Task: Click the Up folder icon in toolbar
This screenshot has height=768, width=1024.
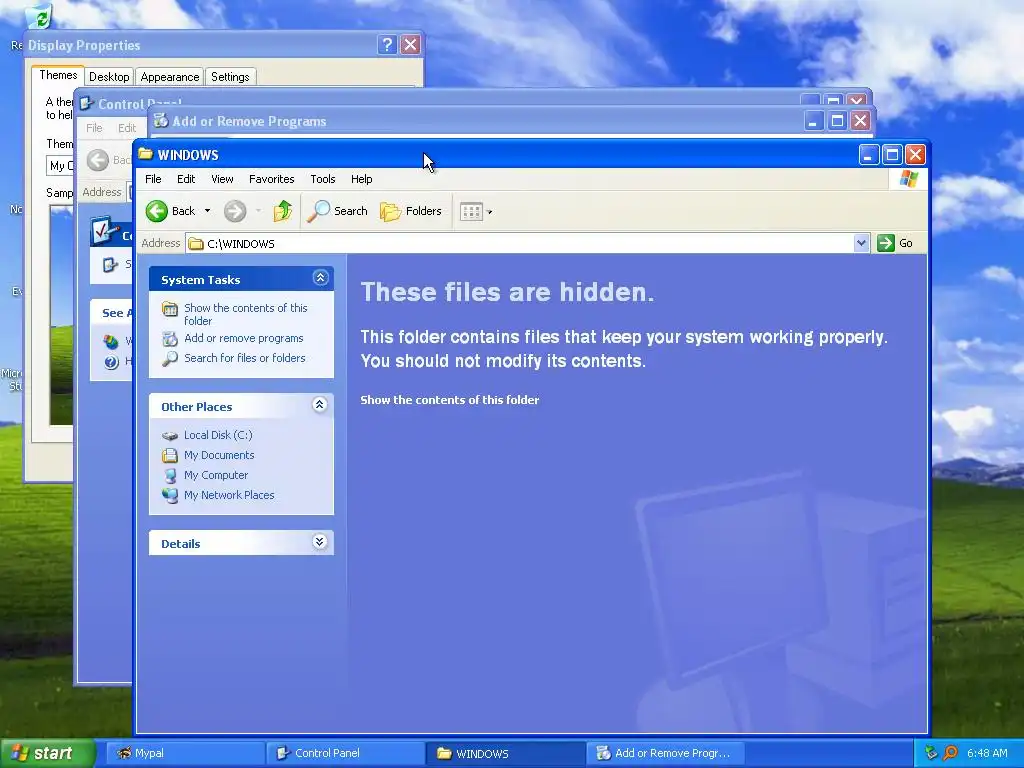Action: click(x=283, y=211)
